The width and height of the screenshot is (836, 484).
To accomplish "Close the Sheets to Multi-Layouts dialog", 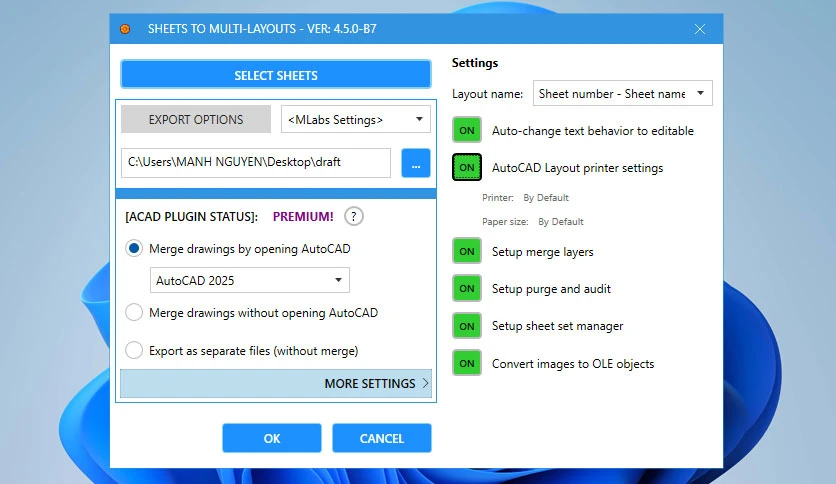I will tap(700, 29).
